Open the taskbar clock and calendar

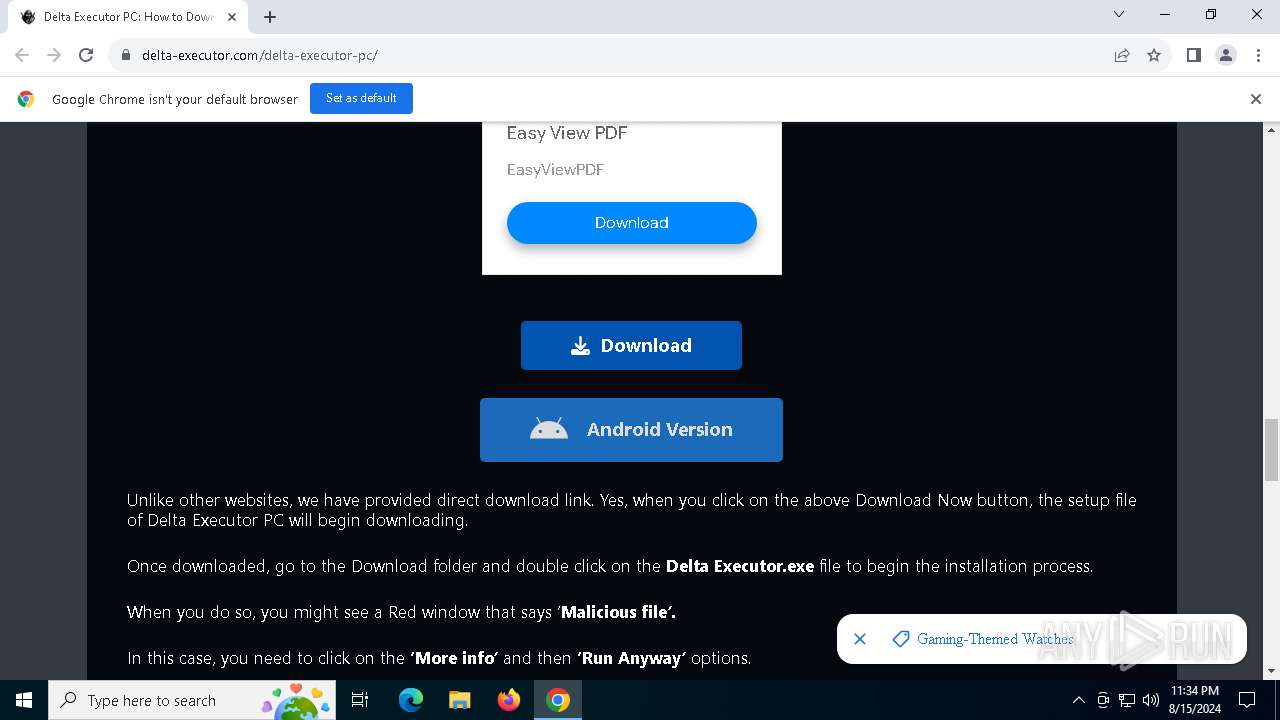1195,700
